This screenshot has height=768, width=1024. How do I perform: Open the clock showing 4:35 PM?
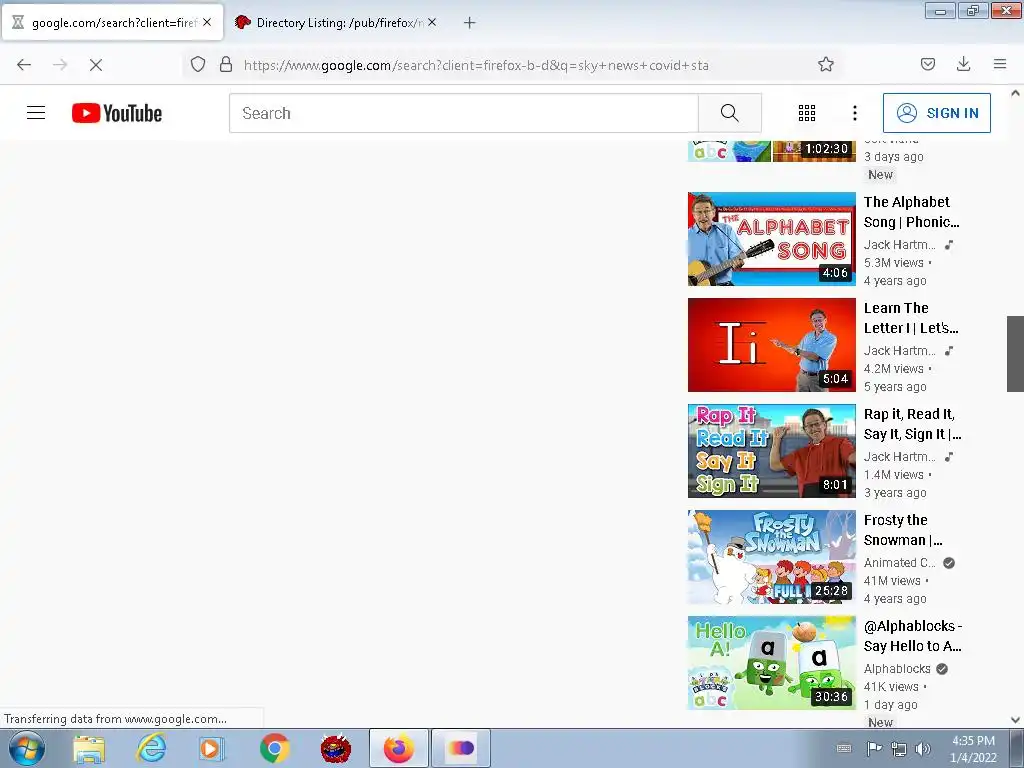pyautogui.click(x=973, y=749)
